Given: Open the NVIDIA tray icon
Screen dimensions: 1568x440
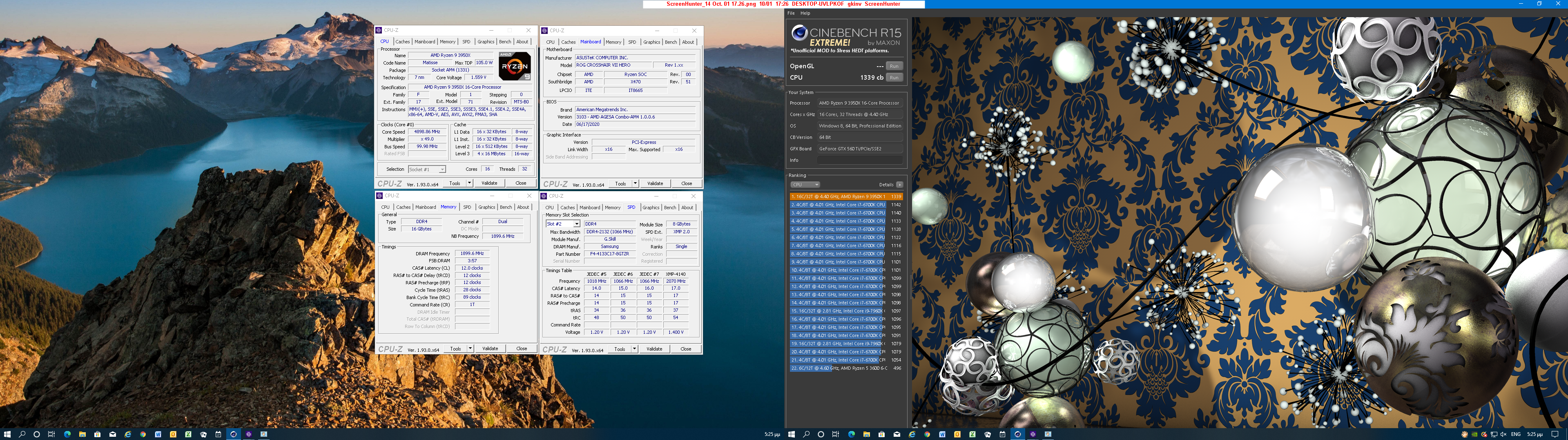Looking at the screenshot, I should click(1474, 435).
